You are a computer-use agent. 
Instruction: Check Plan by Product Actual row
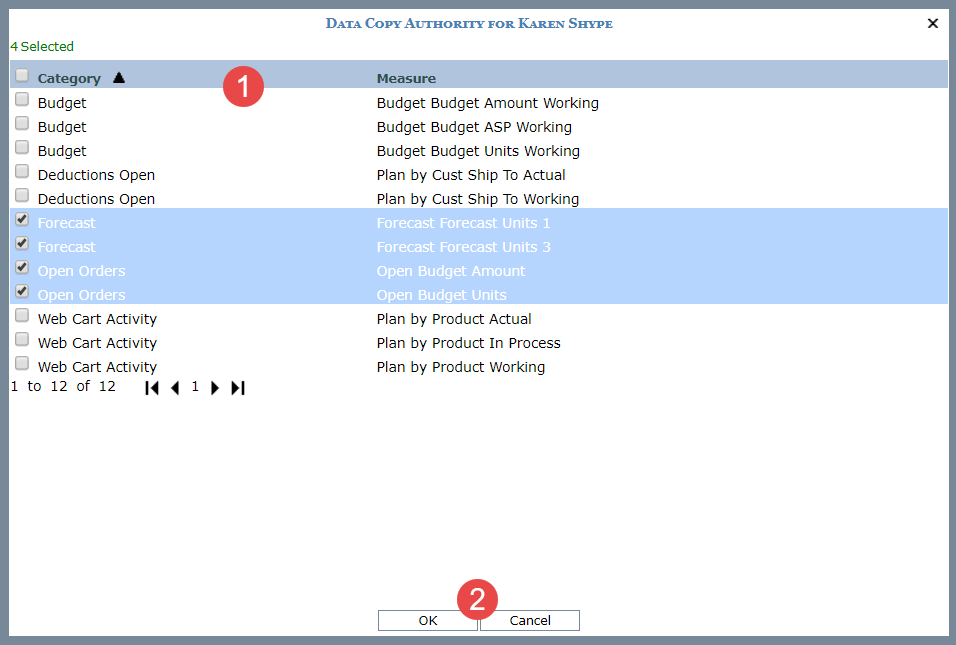pyautogui.click(x=22, y=315)
